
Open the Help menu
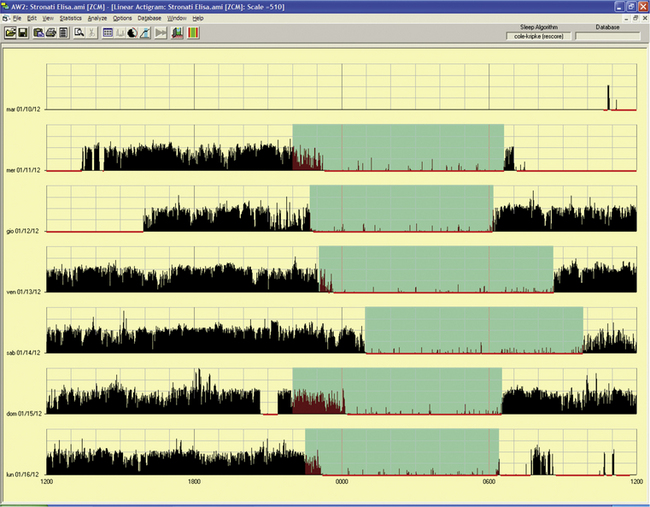[198, 18]
